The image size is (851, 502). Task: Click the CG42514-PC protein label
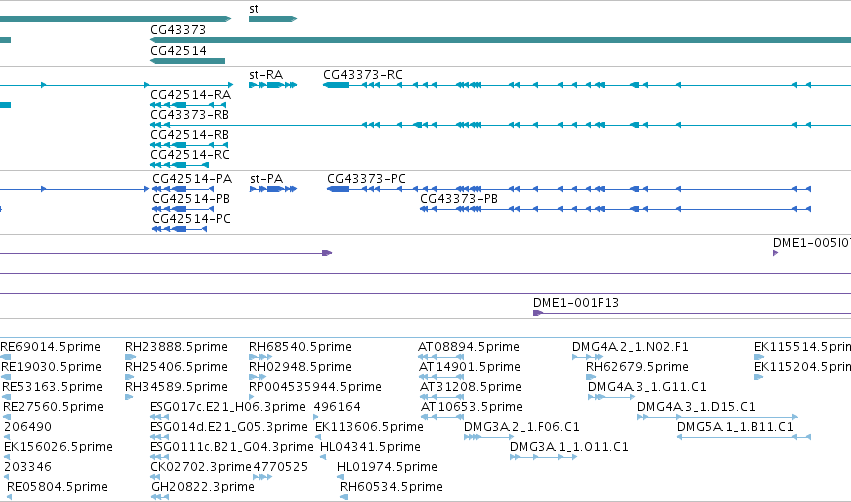point(192,219)
